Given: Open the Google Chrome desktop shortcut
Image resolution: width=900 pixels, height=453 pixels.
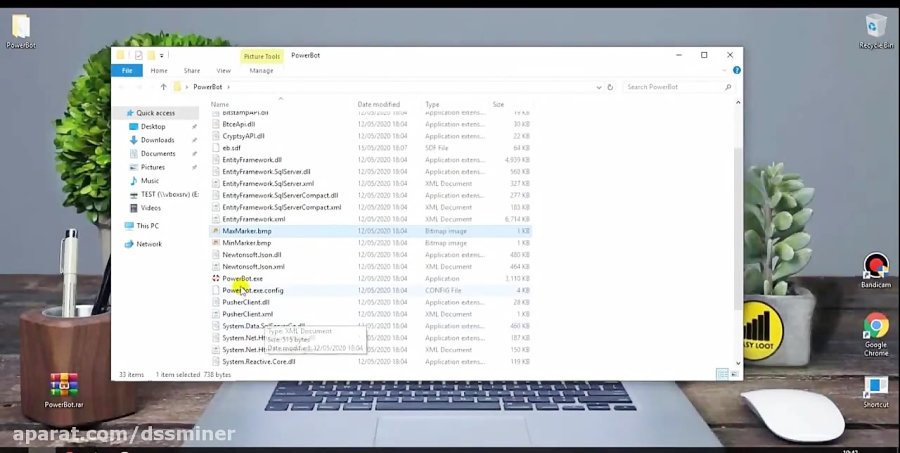Looking at the screenshot, I should point(875,334).
